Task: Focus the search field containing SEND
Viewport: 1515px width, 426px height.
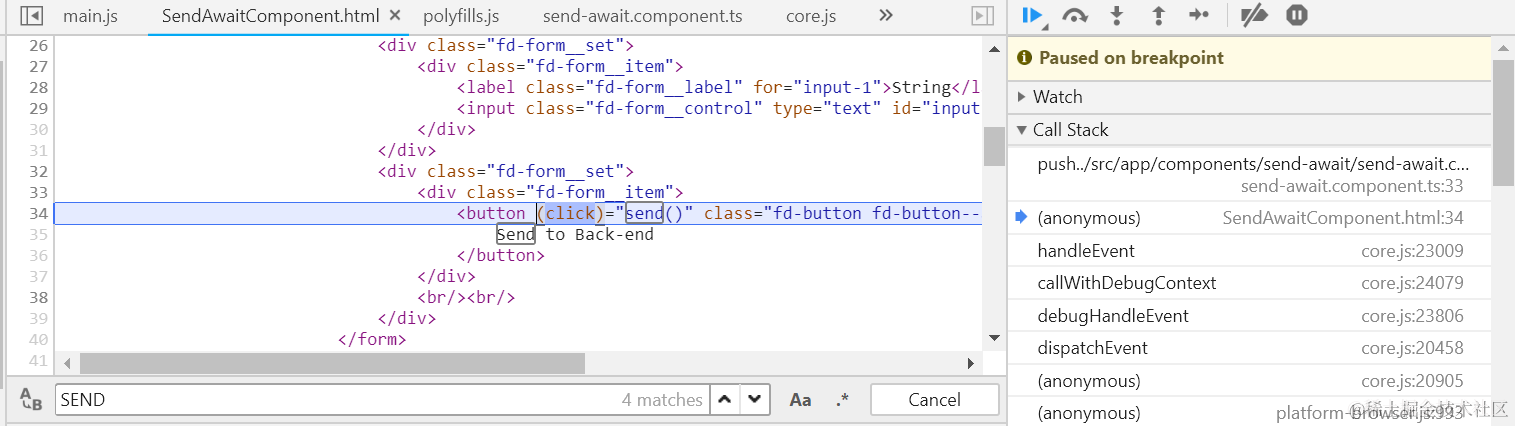Action: (x=382, y=400)
